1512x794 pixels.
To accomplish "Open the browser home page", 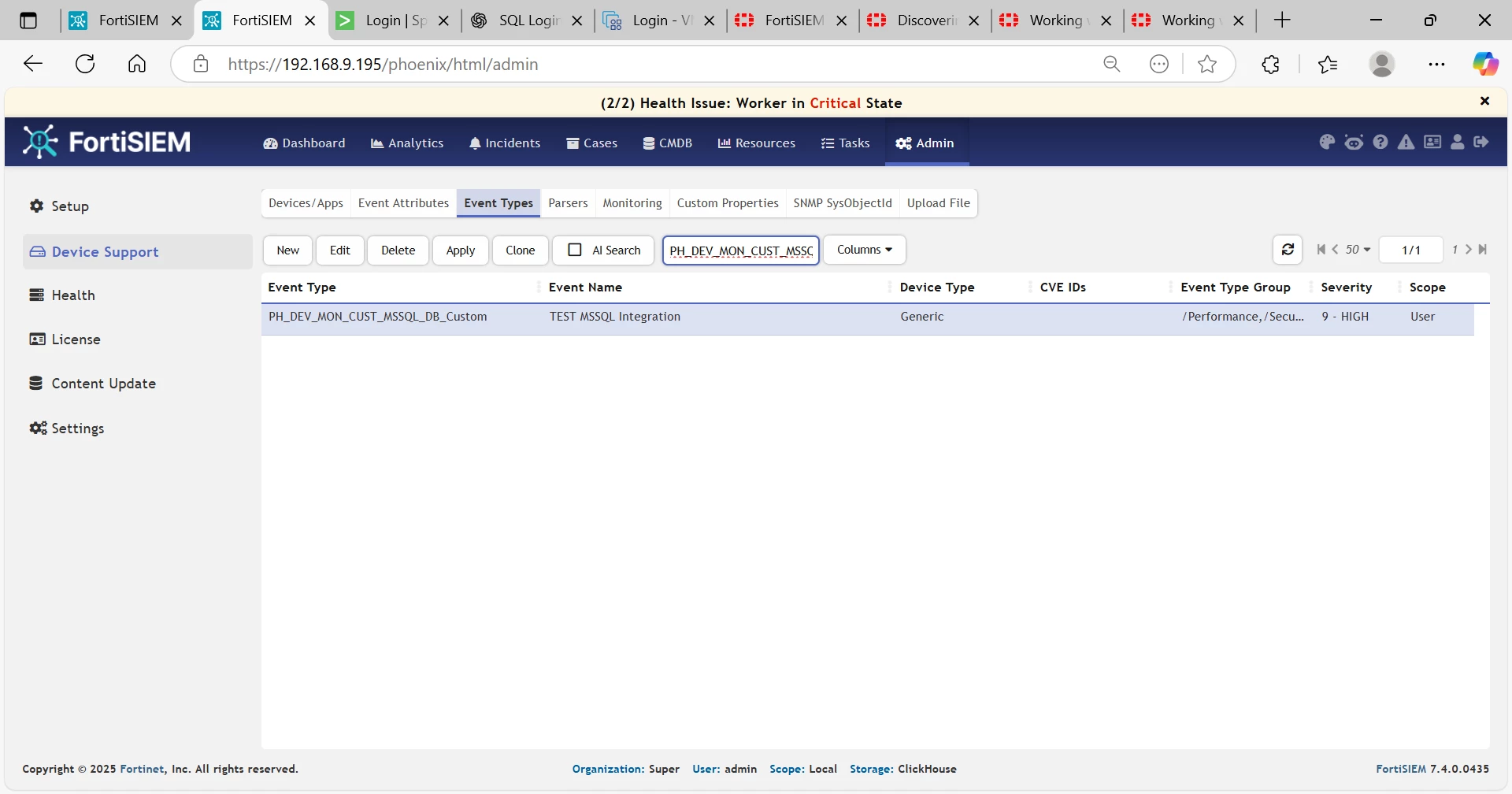I will (x=137, y=64).
